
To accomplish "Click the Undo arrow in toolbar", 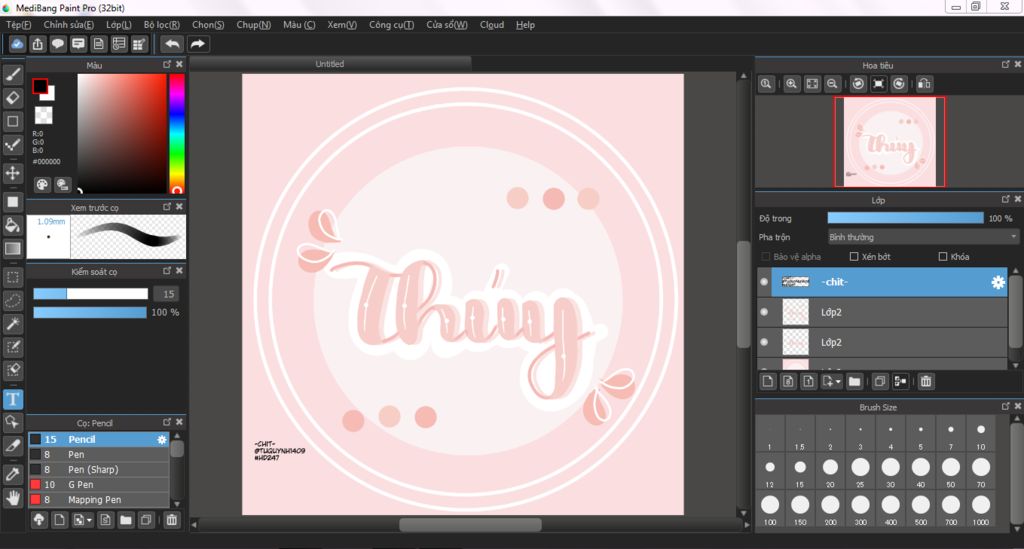I will click(172, 44).
